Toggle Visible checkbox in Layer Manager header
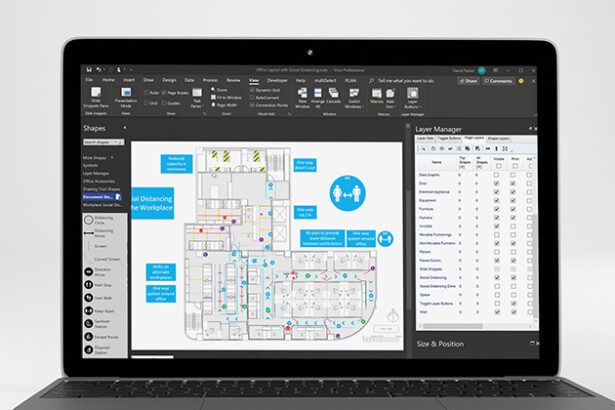This screenshot has height=410, width=615. click(499, 166)
